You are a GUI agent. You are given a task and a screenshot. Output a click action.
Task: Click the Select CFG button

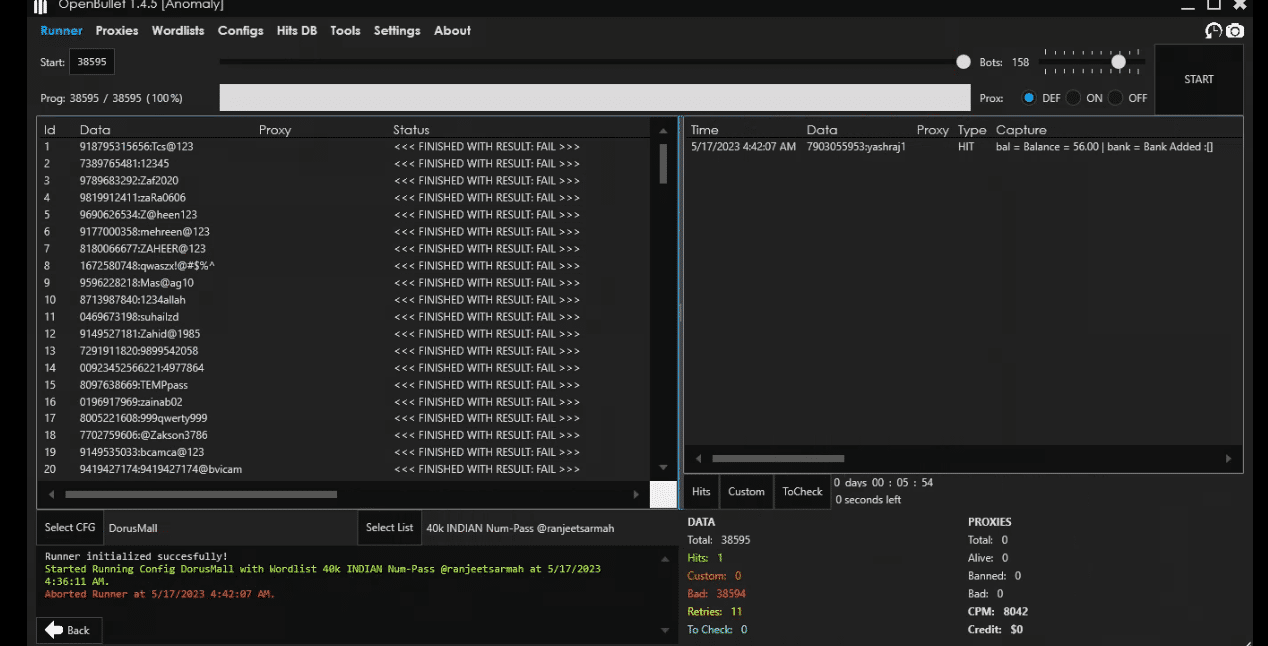click(70, 528)
